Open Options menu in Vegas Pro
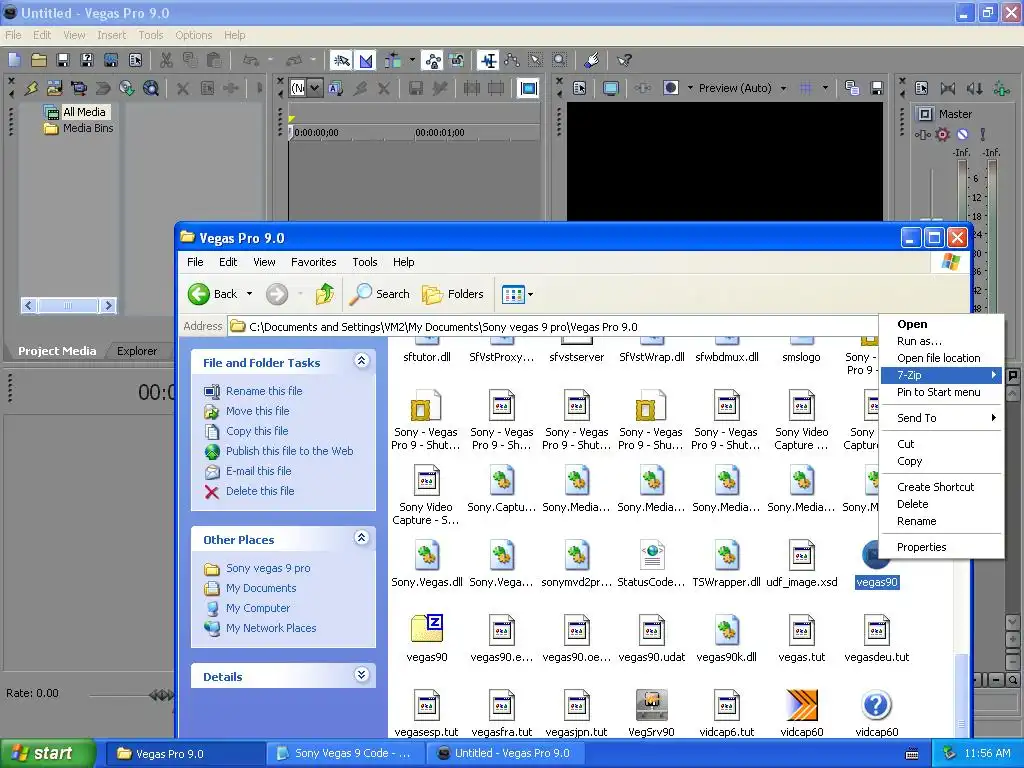This screenshot has width=1024, height=768. 193,35
